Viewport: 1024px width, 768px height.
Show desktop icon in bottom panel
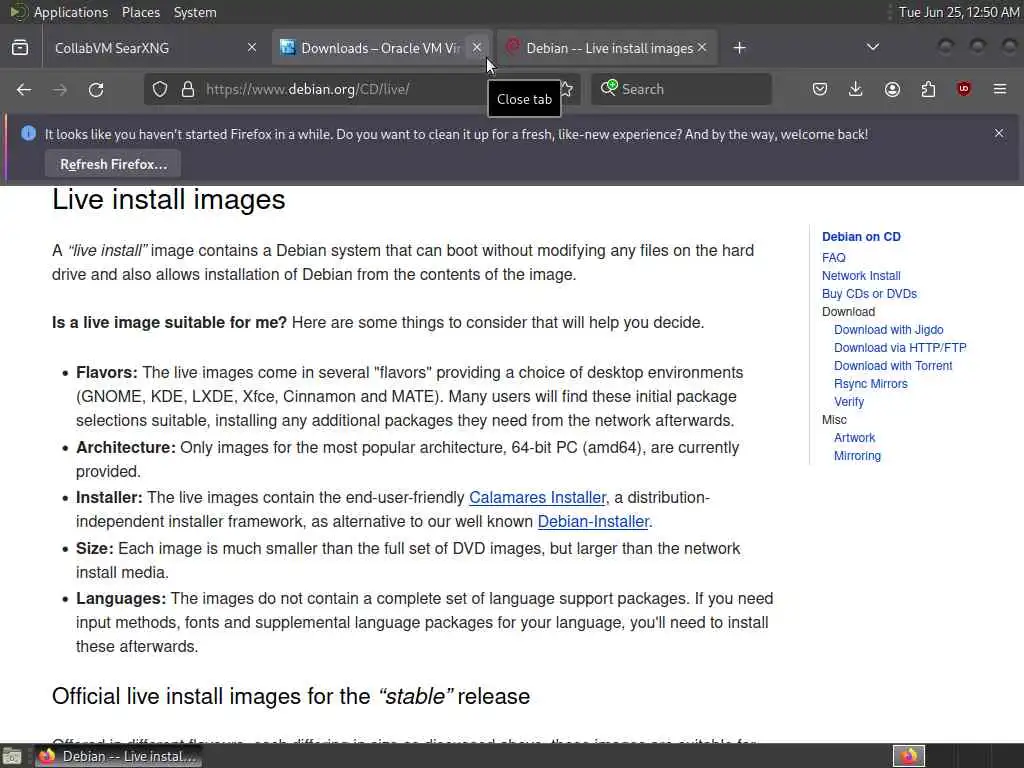click(12, 757)
